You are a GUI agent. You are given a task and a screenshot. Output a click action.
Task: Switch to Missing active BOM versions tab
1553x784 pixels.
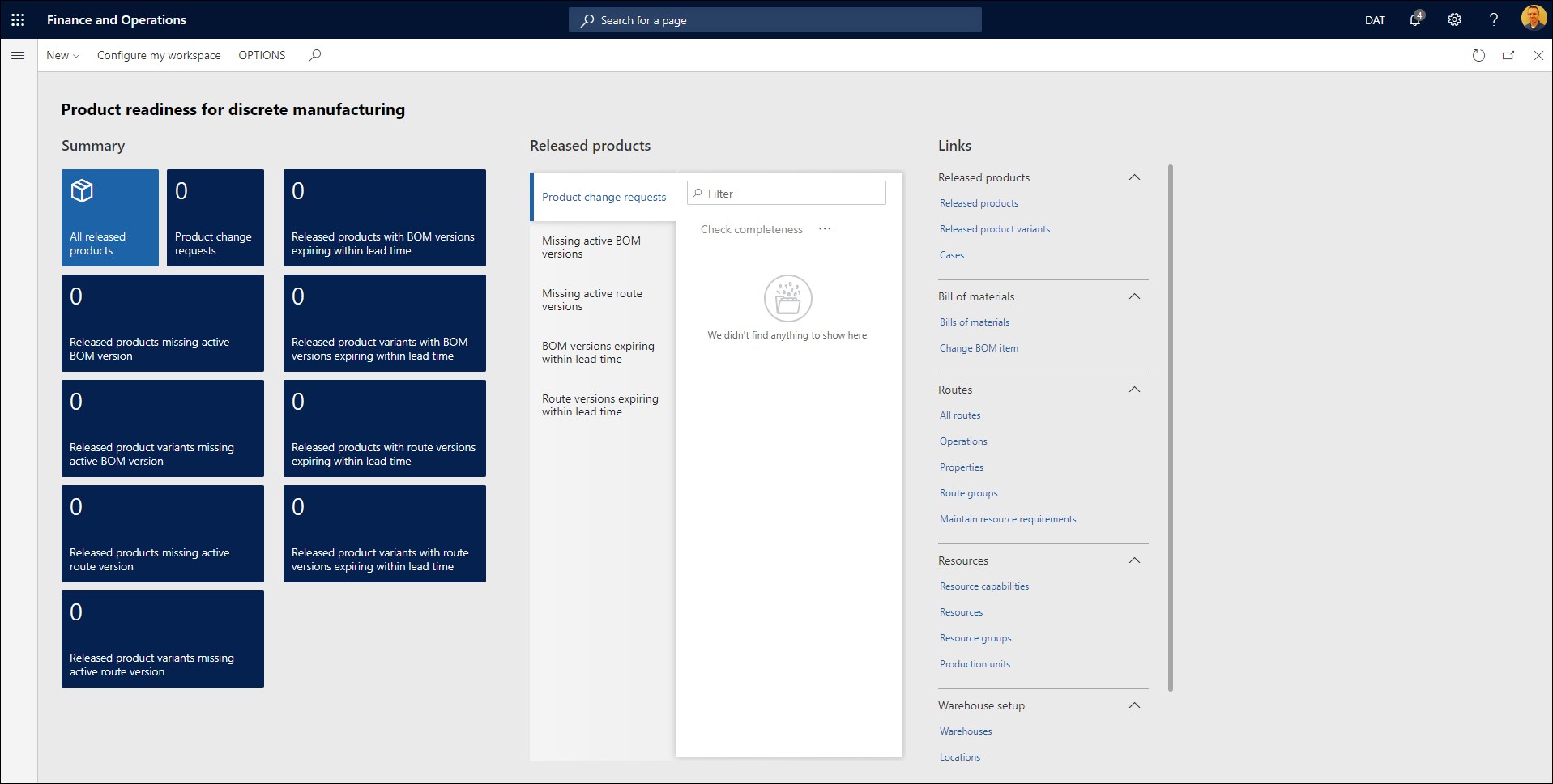[603, 247]
